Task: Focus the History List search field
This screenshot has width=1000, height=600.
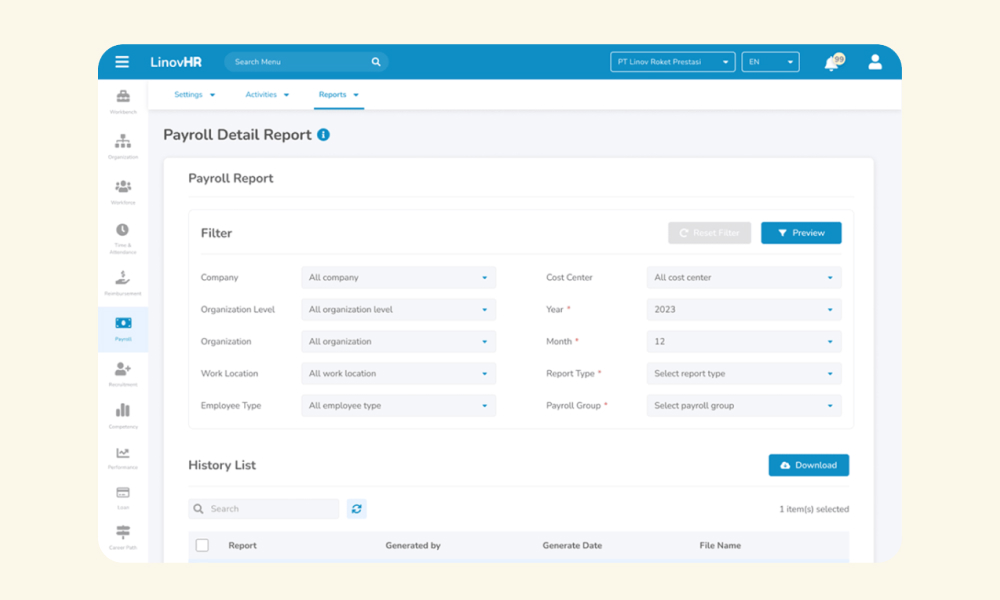Action: (263, 509)
